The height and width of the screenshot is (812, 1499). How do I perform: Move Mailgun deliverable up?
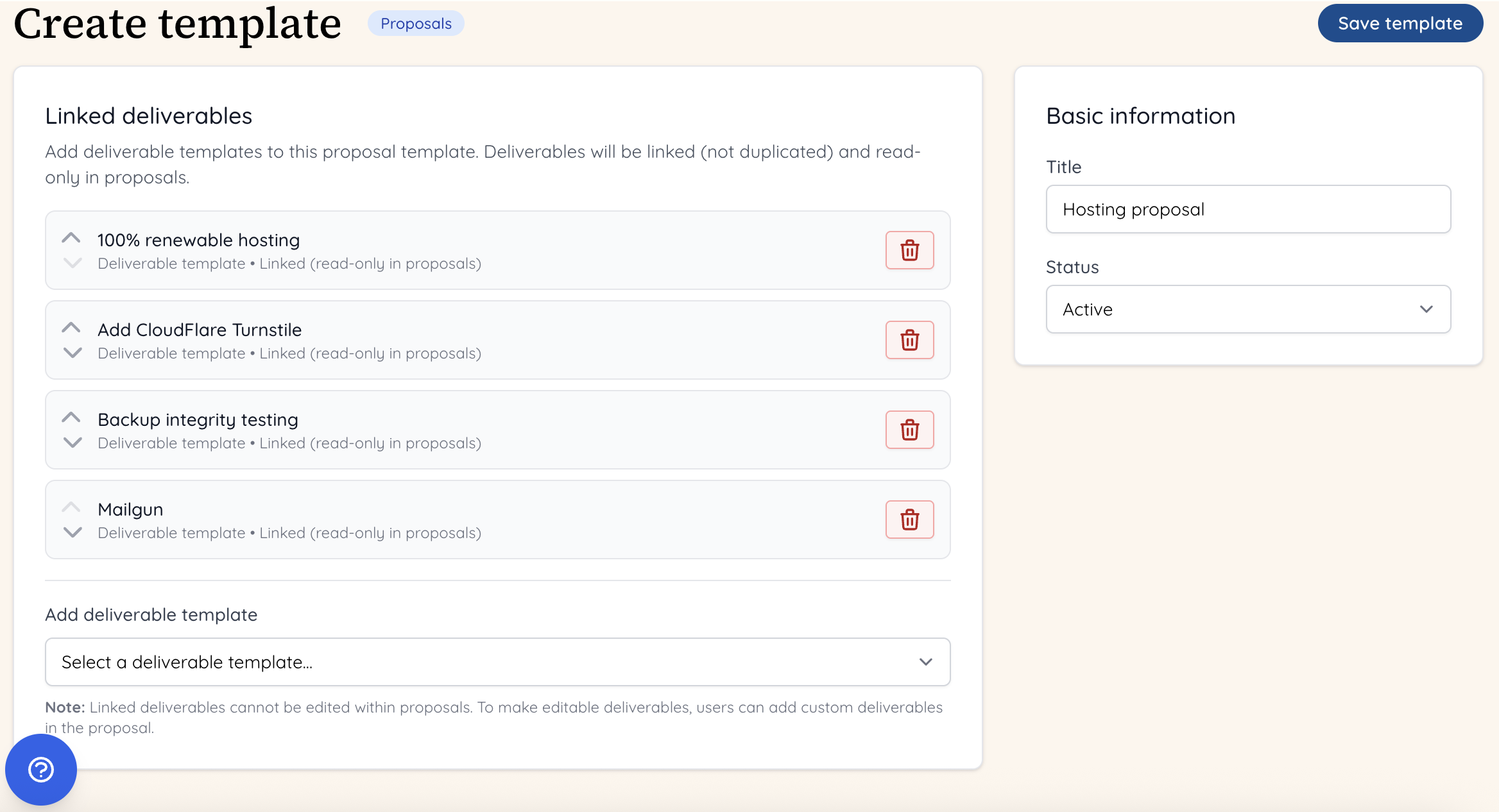tap(71, 507)
